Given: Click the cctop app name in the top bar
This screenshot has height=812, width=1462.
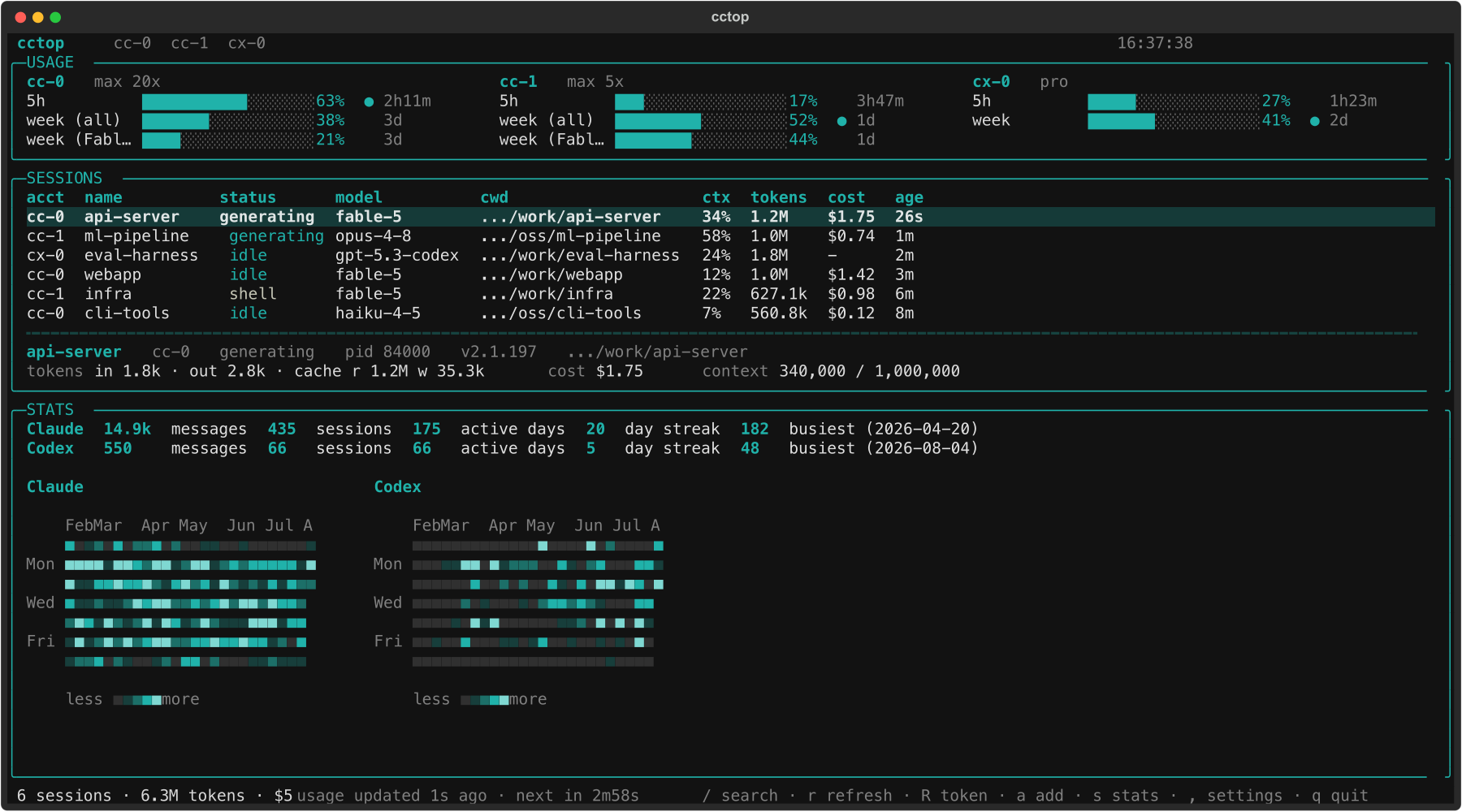Looking at the screenshot, I should click(41, 43).
